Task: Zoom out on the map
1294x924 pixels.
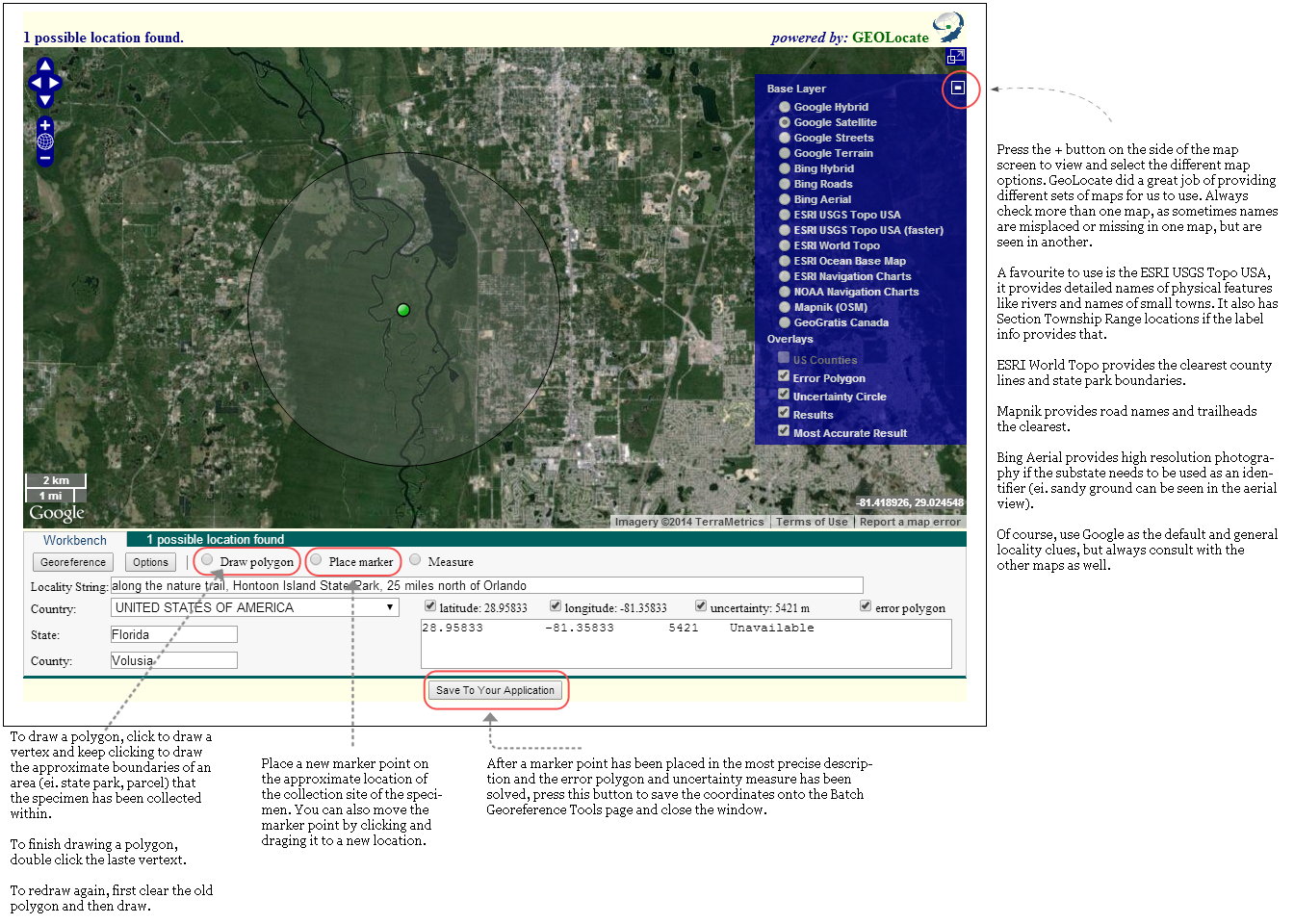Action: click(x=45, y=158)
